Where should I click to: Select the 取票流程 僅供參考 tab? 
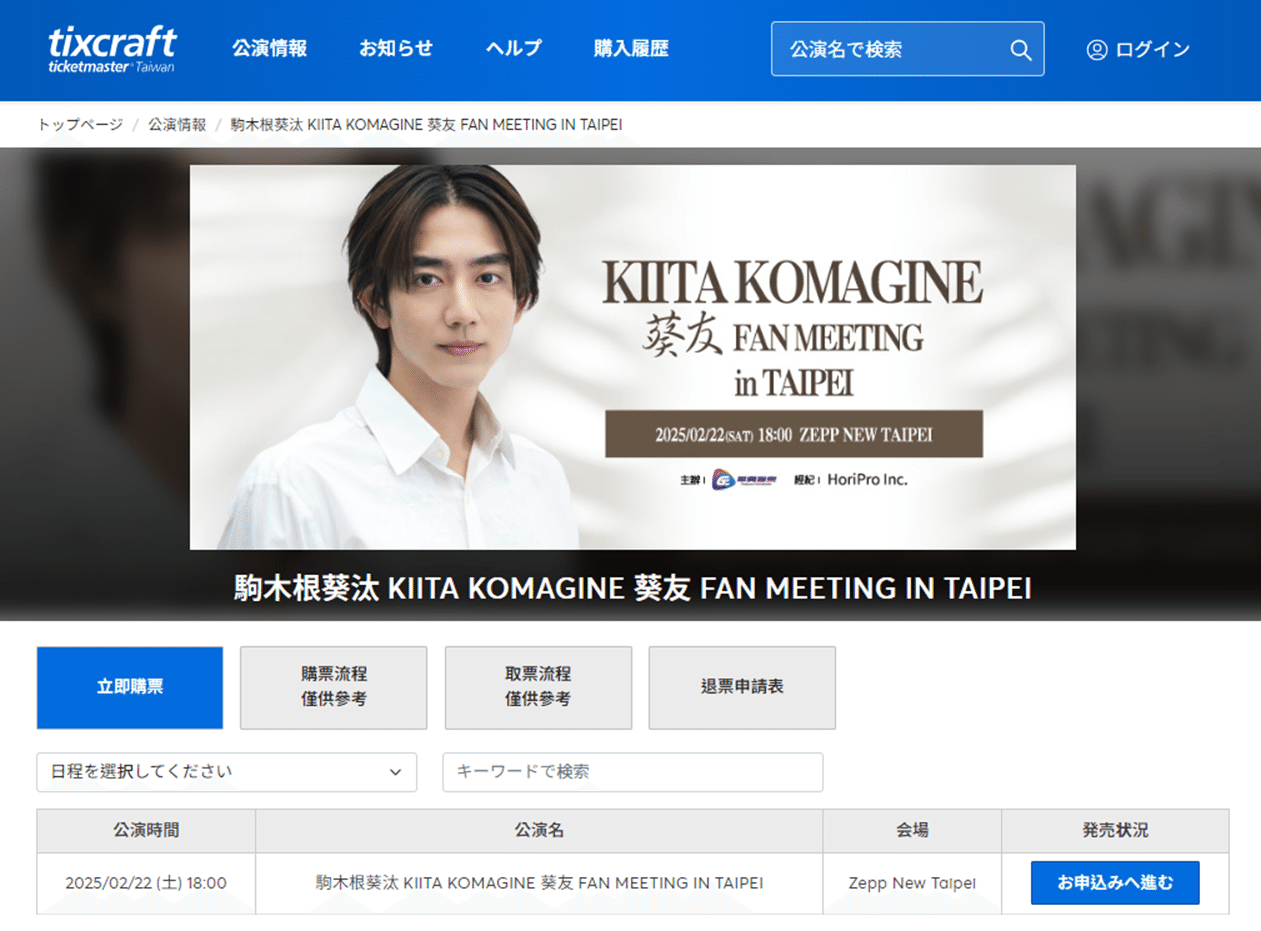[x=538, y=687]
